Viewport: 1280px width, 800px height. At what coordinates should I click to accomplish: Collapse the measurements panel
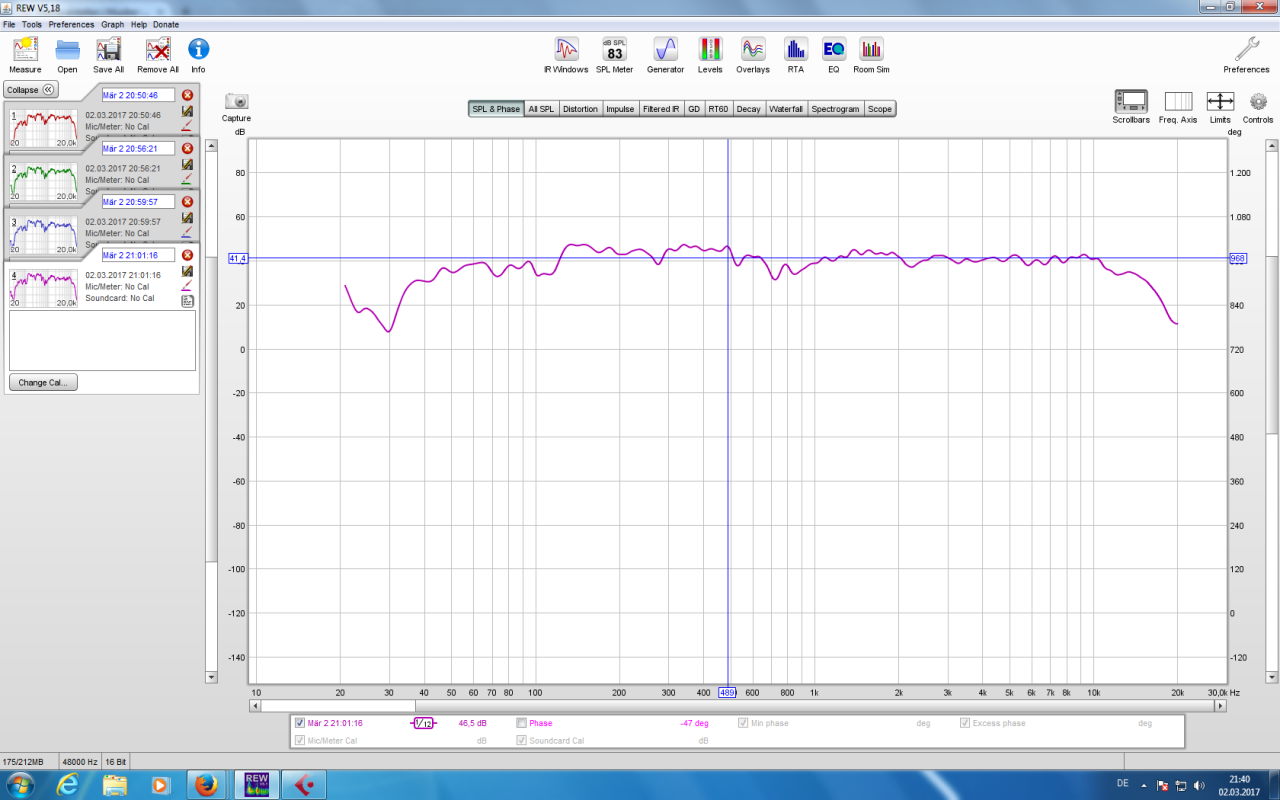click(30, 89)
